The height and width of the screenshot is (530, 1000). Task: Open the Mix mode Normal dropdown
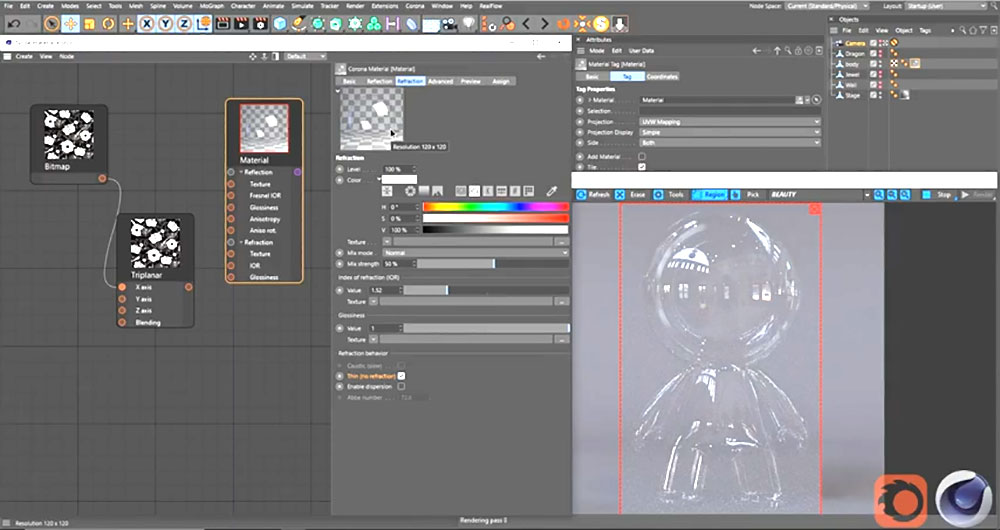tap(475, 253)
